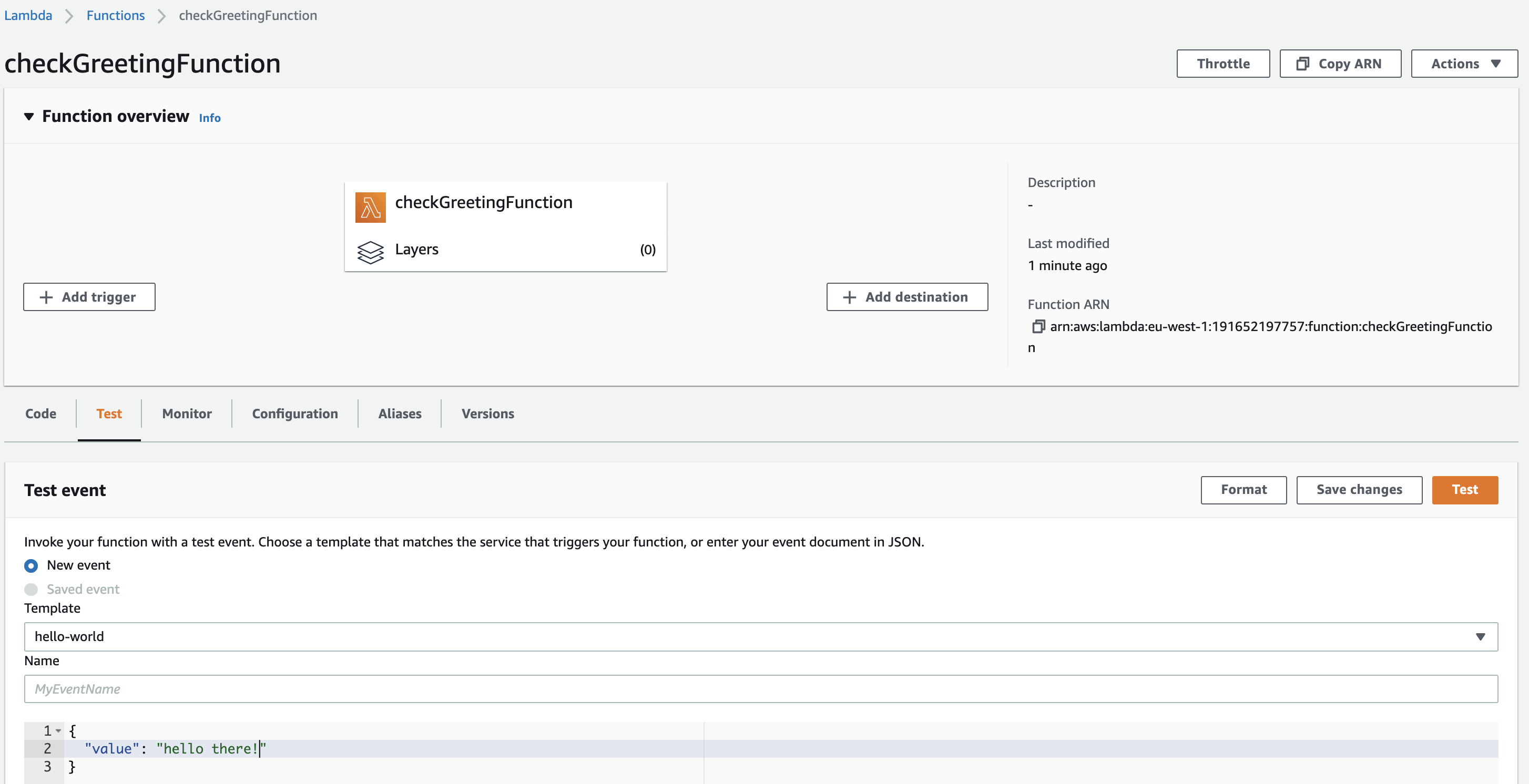This screenshot has width=1529, height=784.
Task: Select the Saved event radio button
Action: (31, 589)
